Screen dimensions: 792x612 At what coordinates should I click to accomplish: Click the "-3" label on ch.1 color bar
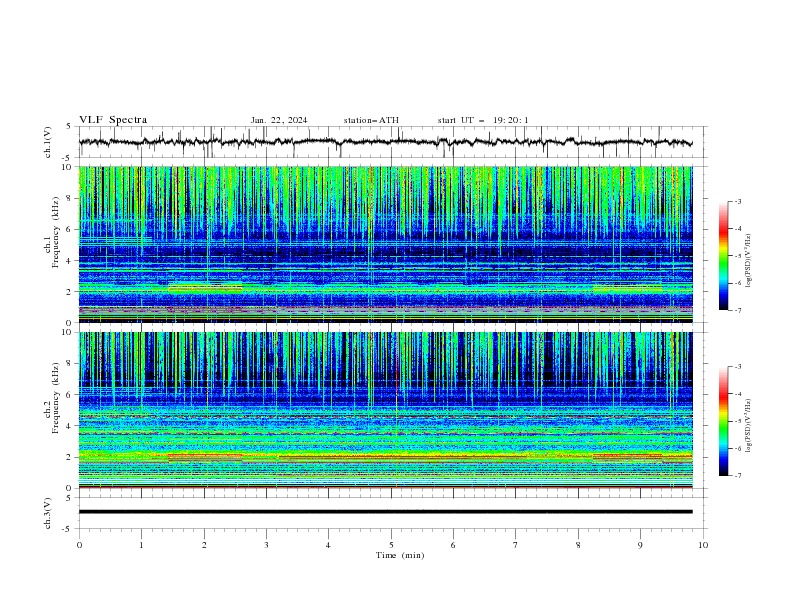click(738, 201)
